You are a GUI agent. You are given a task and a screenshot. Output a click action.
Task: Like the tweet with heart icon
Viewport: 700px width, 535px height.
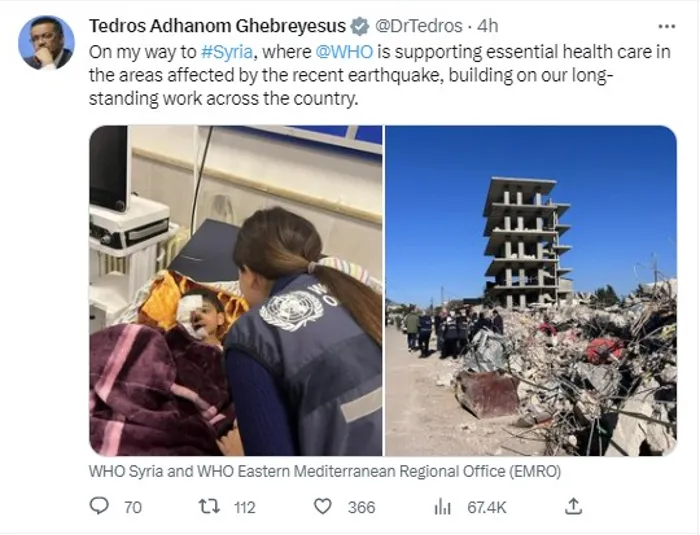point(323,506)
